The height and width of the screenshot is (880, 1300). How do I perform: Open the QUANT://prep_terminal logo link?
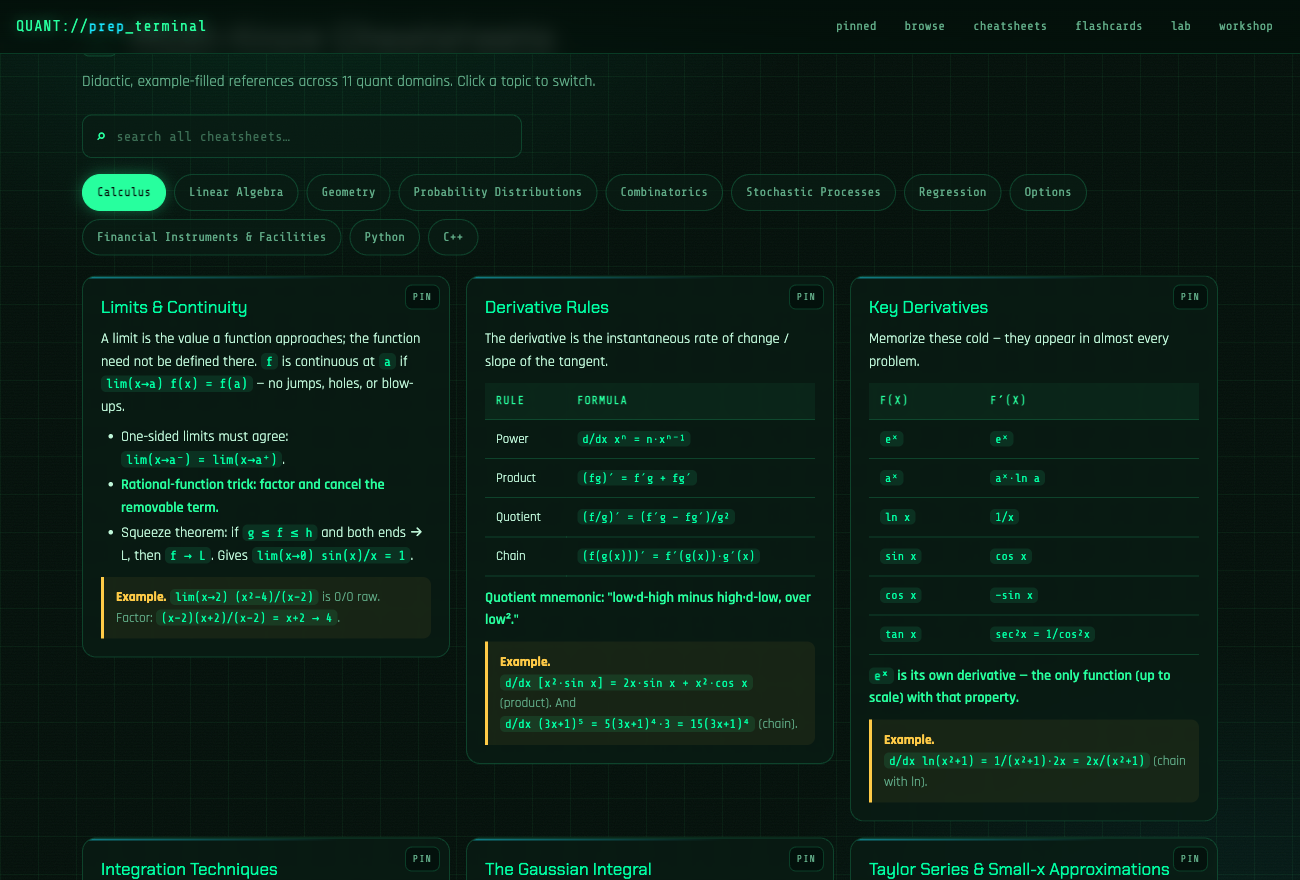pyautogui.click(x=111, y=26)
